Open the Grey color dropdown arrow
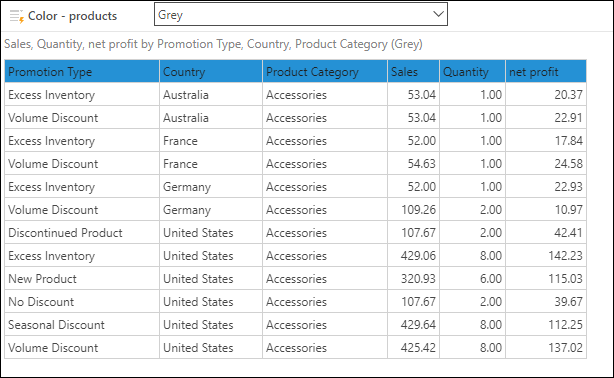This screenshot has height=378, width=614. pyautogui.click(x=438, y=14)
